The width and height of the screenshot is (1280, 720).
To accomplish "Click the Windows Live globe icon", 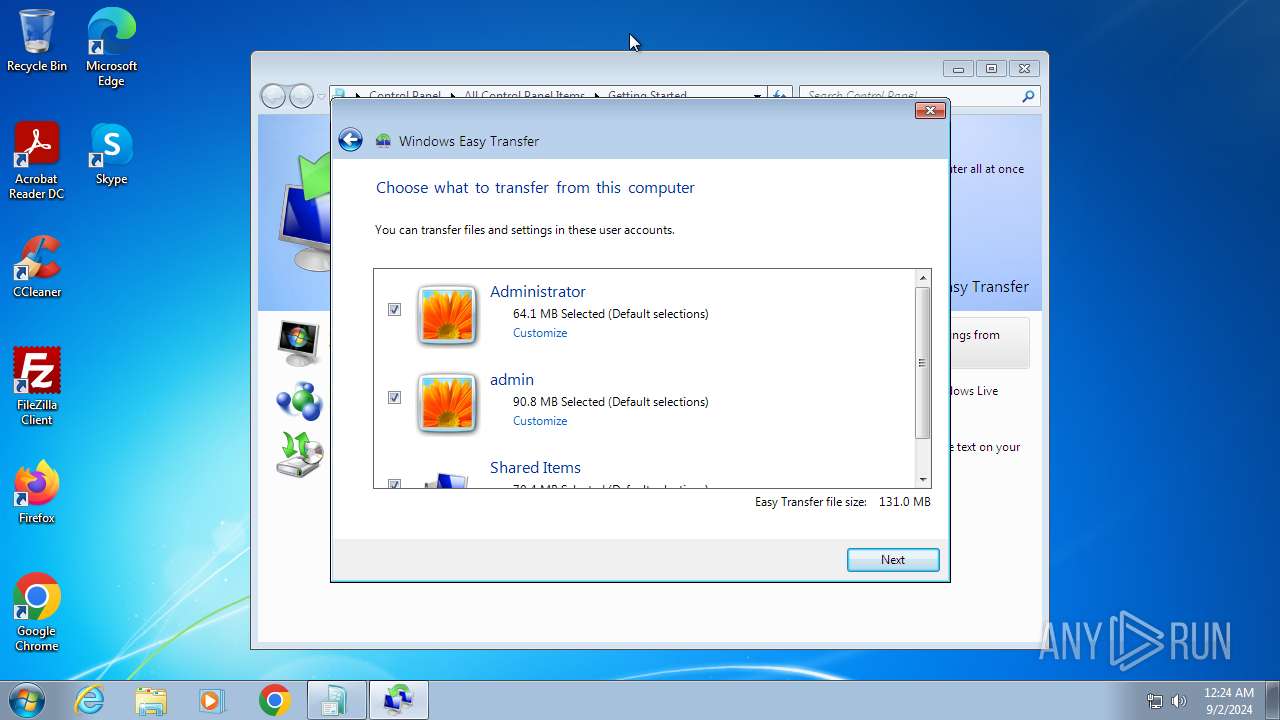I will 299,400.
